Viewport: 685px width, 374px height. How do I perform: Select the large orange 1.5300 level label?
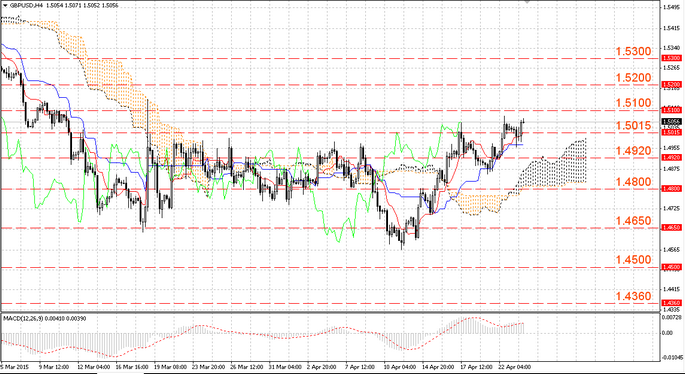633,52
